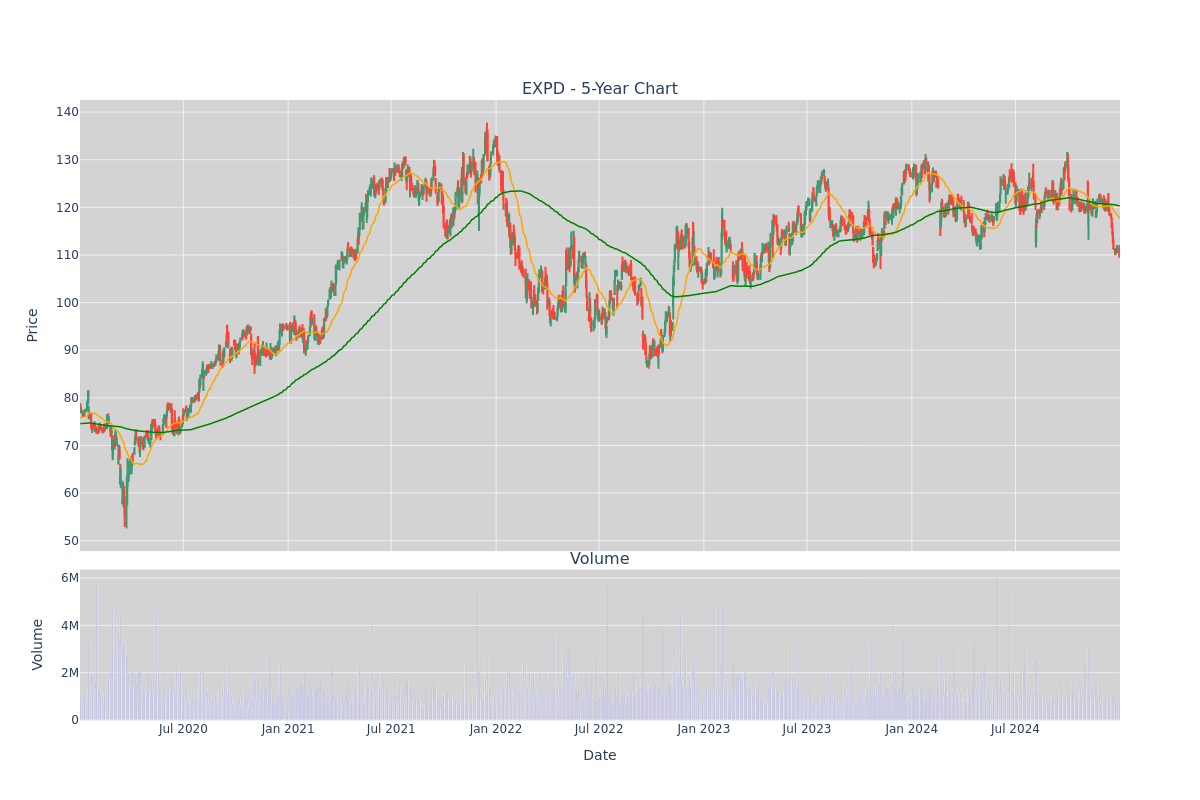Select the Jul 2020 date tick
The height and width of the screenshot is (800, 1200).
click(183, 729)
